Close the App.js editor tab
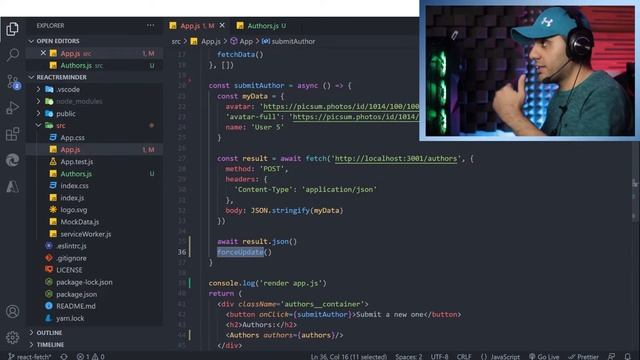This screenshot has width=640, height=360. point(222,25)
